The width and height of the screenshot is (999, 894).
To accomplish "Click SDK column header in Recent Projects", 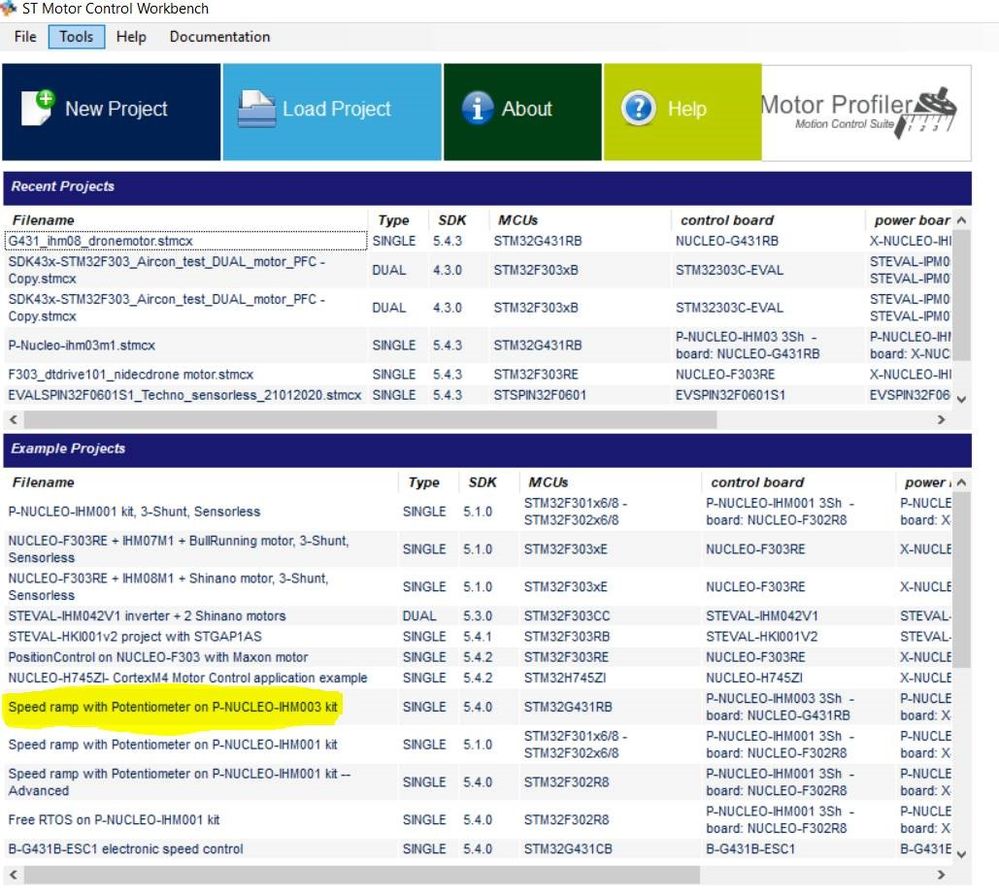I will click(452, 220).
